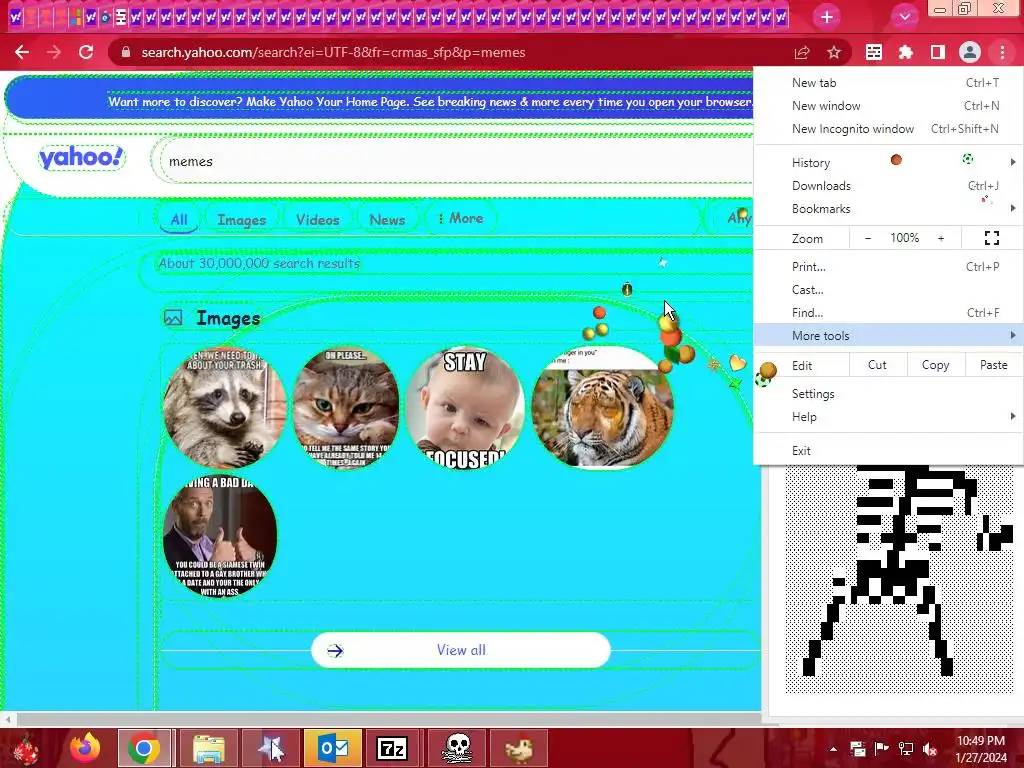Viewport: 1024px width, 768px height.
Task: Open 7-Zip from the taskbar
Action: click(x=392, y=748)
